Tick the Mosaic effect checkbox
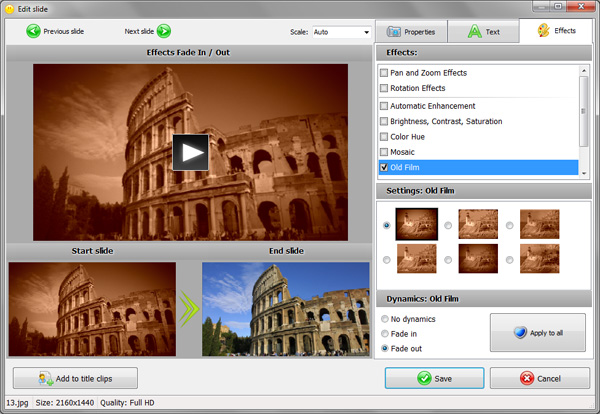This screenshot has height=414, width=600. 384,152
